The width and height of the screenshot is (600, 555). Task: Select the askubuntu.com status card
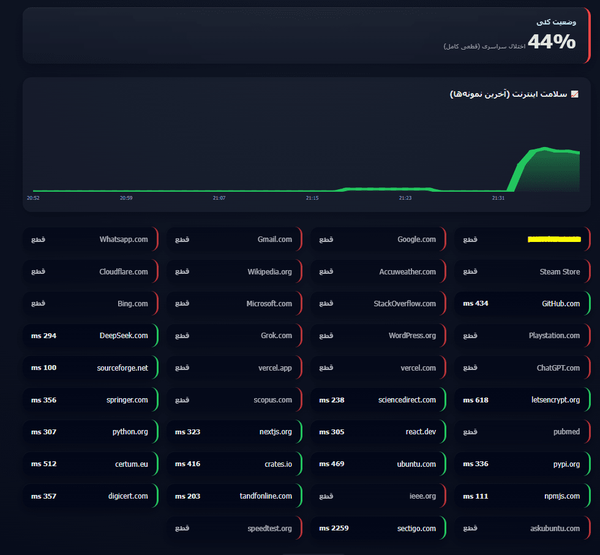(522, 528)
